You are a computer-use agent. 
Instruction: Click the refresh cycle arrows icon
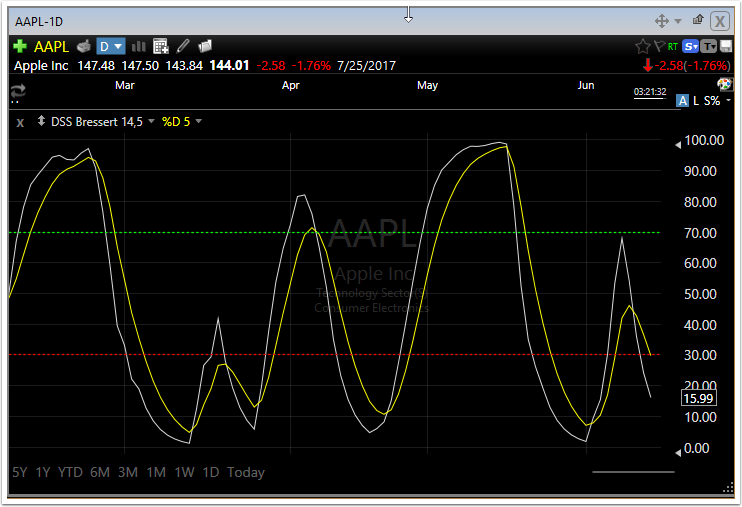(x=18, y=90)
